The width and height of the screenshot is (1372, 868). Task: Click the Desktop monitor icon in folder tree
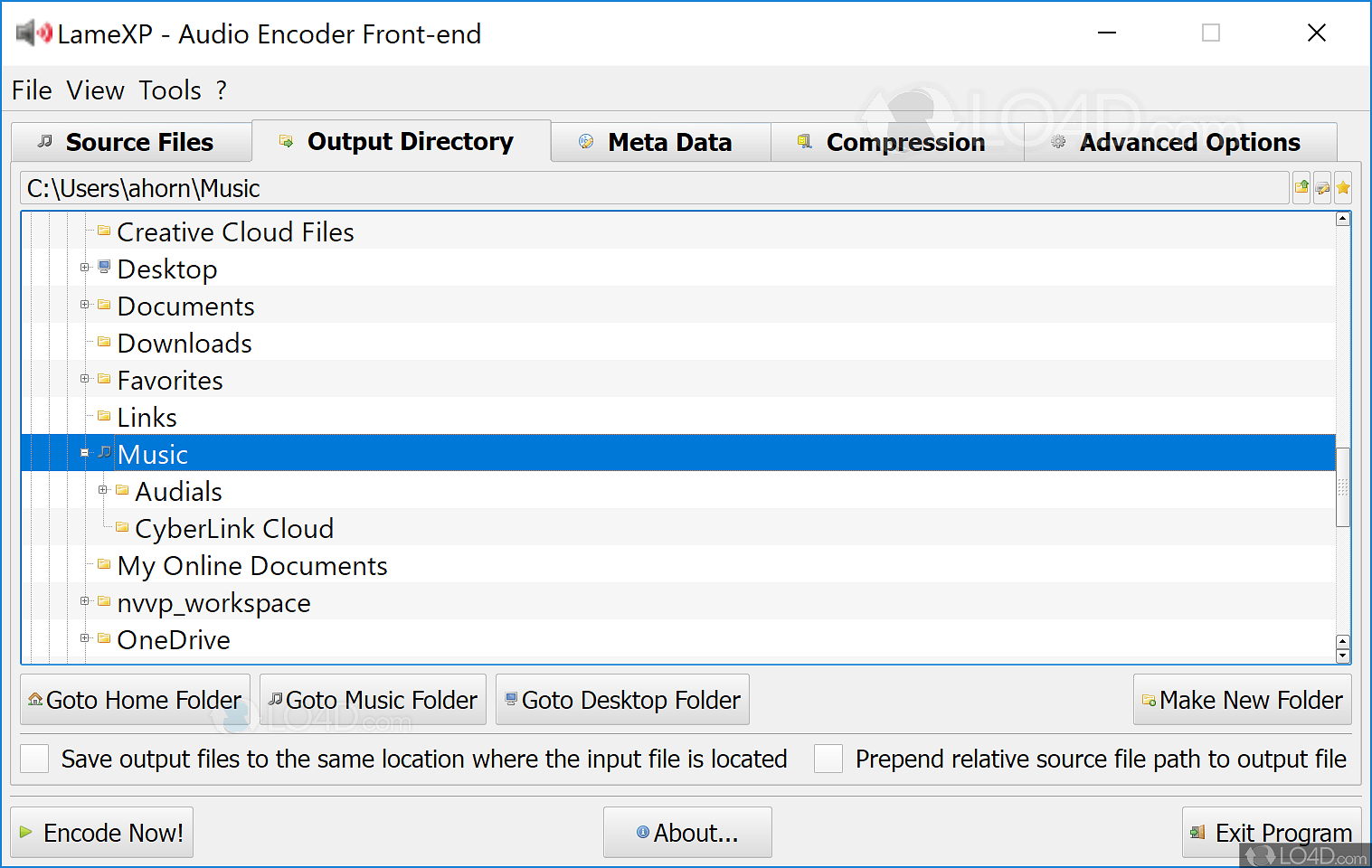click(104, 268)
